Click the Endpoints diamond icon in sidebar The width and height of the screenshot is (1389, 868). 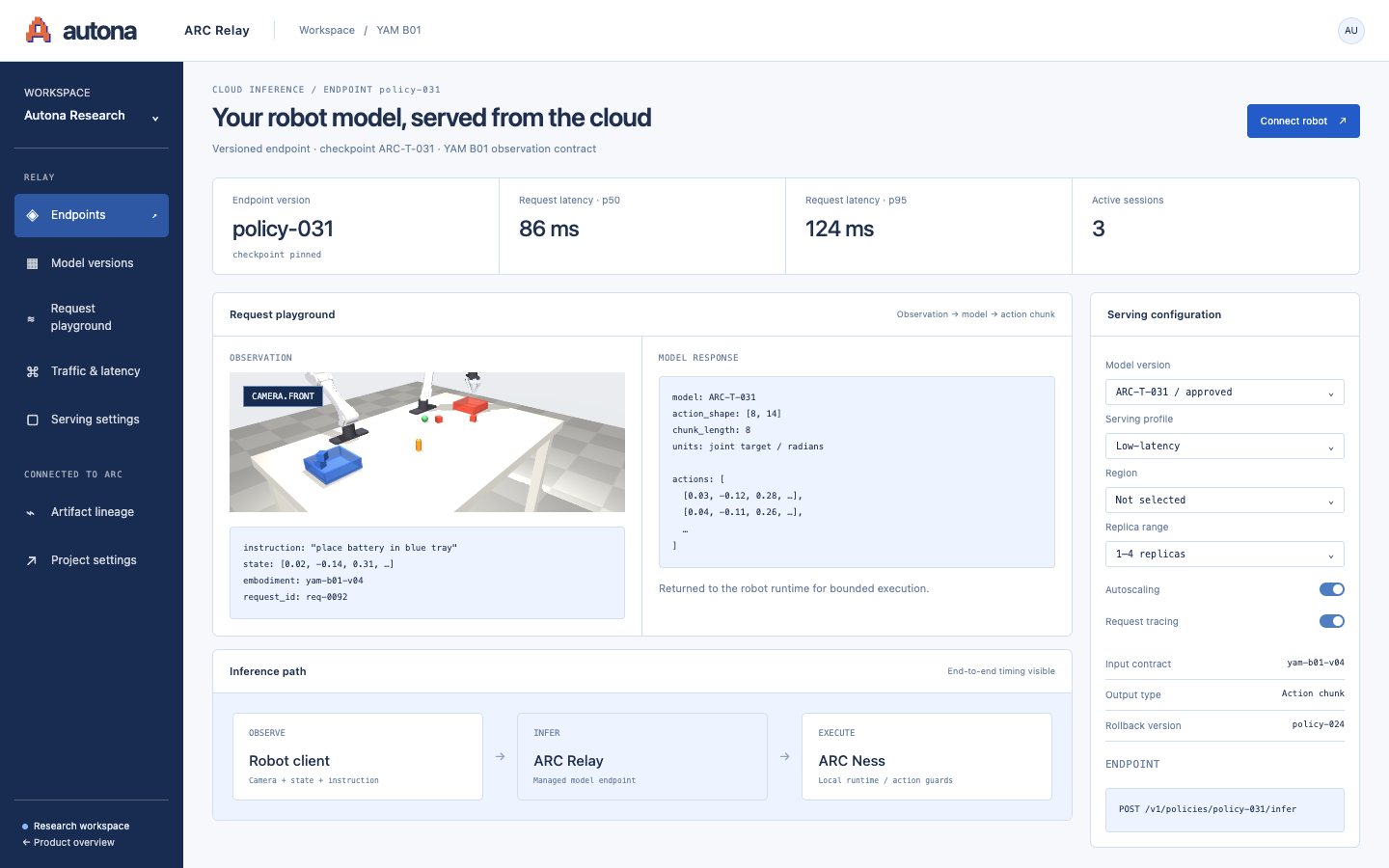33,215
